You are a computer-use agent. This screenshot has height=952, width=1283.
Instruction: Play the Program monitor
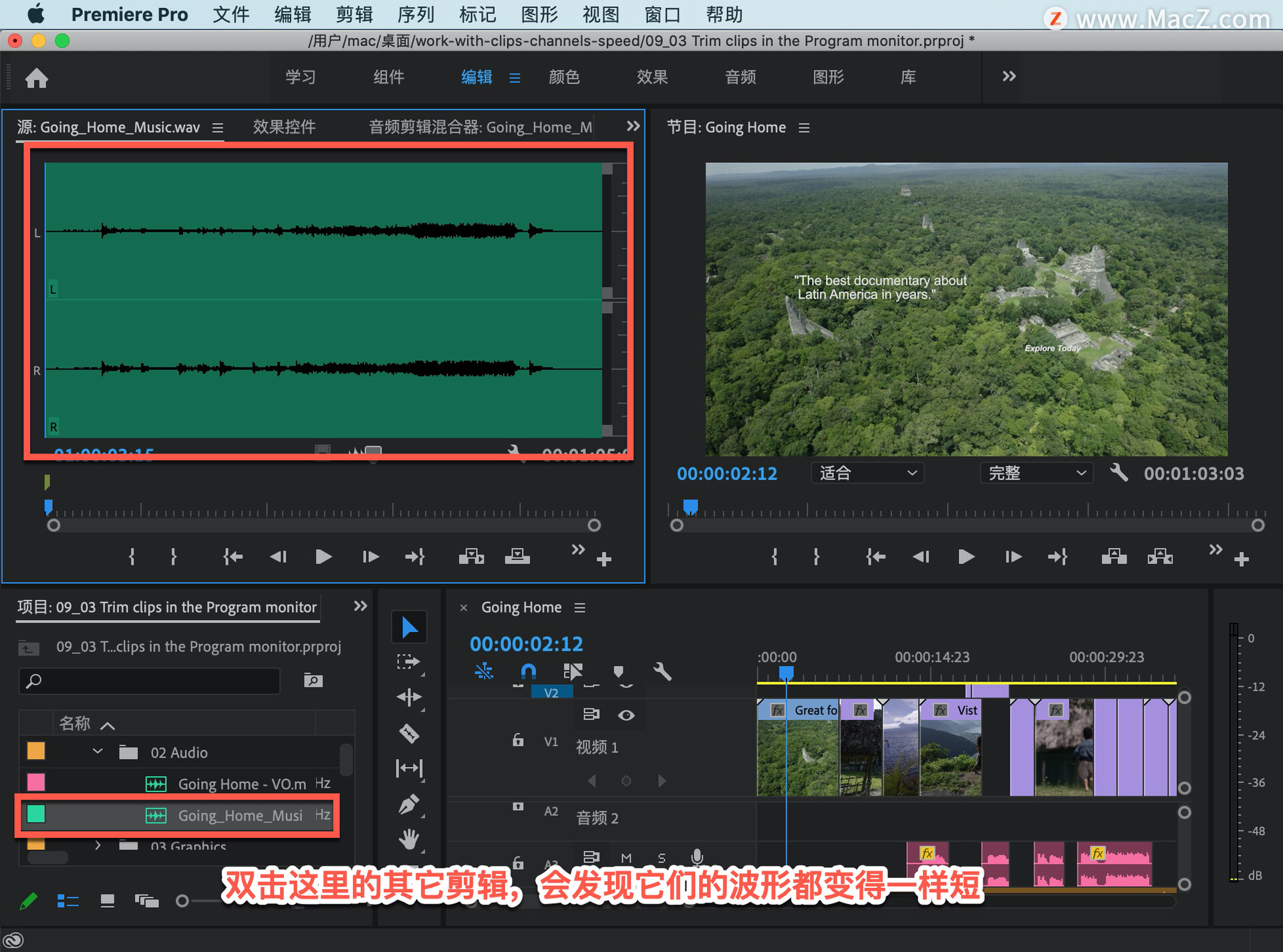(966, 557)
